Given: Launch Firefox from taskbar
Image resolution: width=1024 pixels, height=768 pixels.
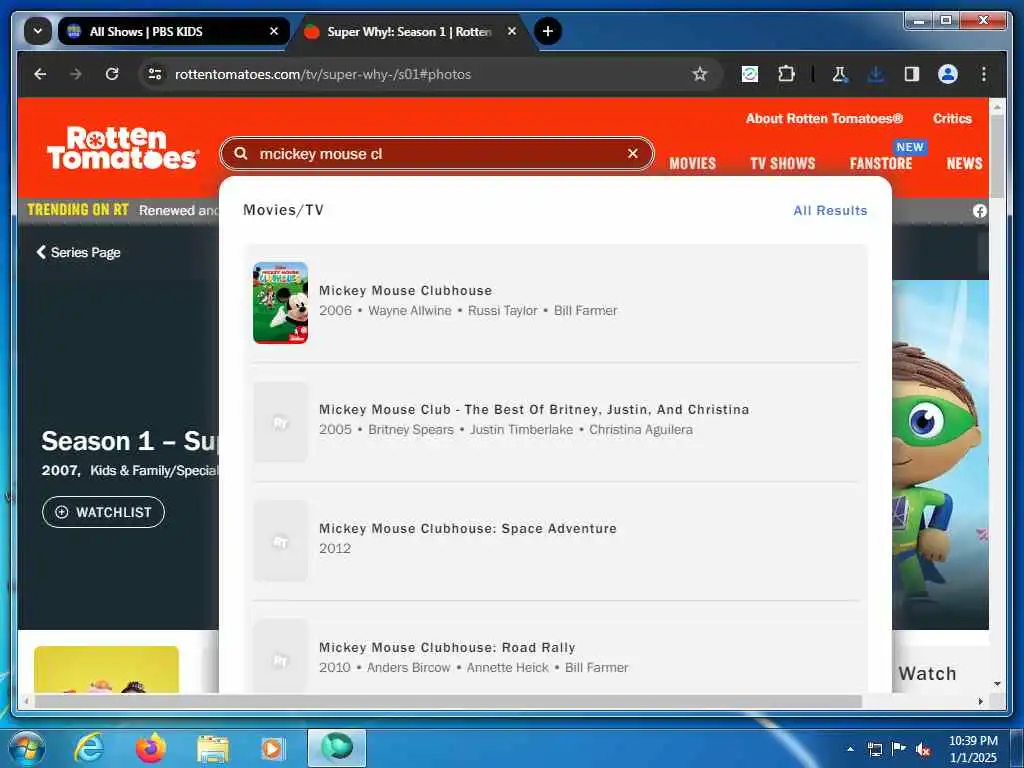Looking at the screenshot, I should pos(151,748).
